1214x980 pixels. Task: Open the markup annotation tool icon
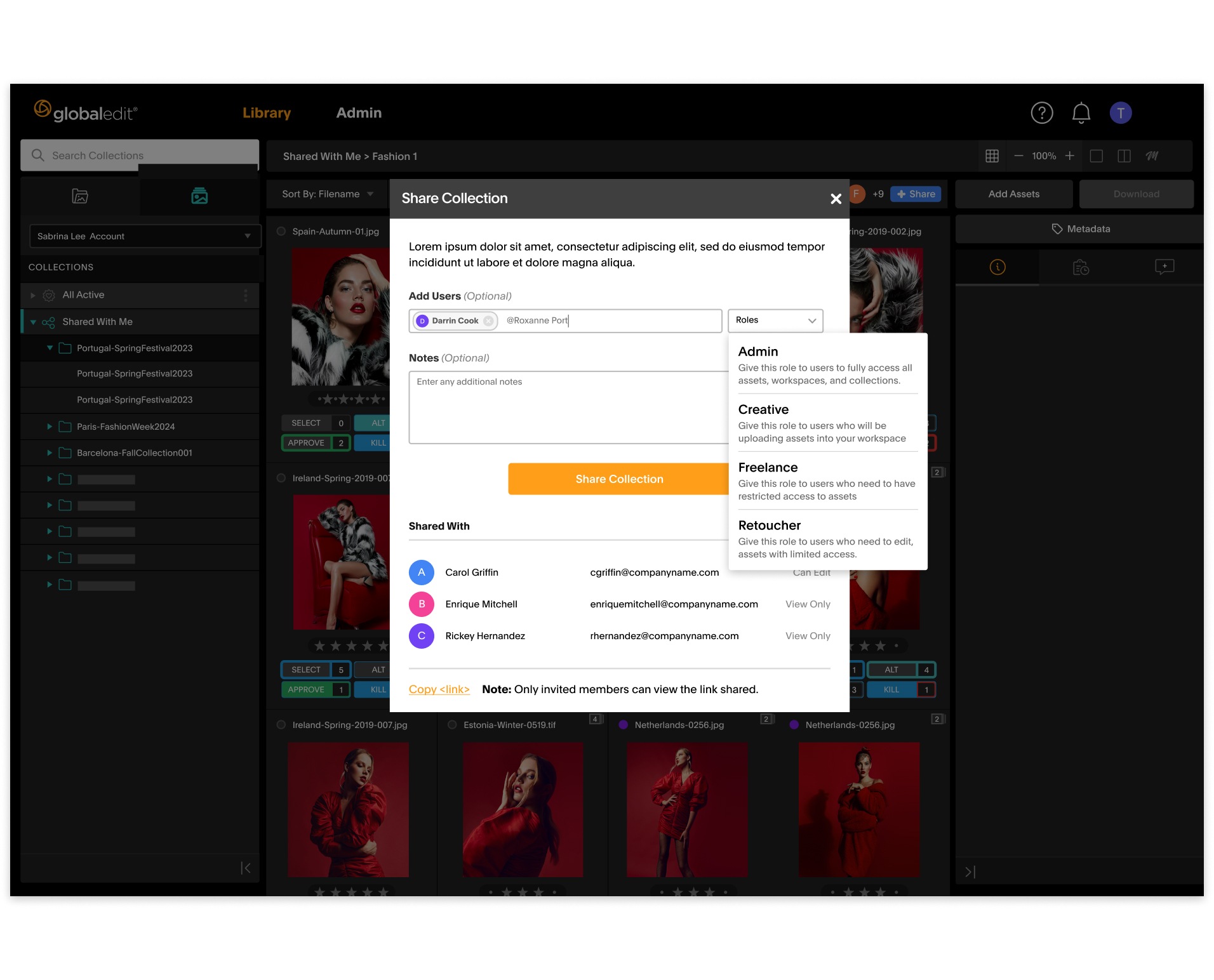coord(1152,156)
